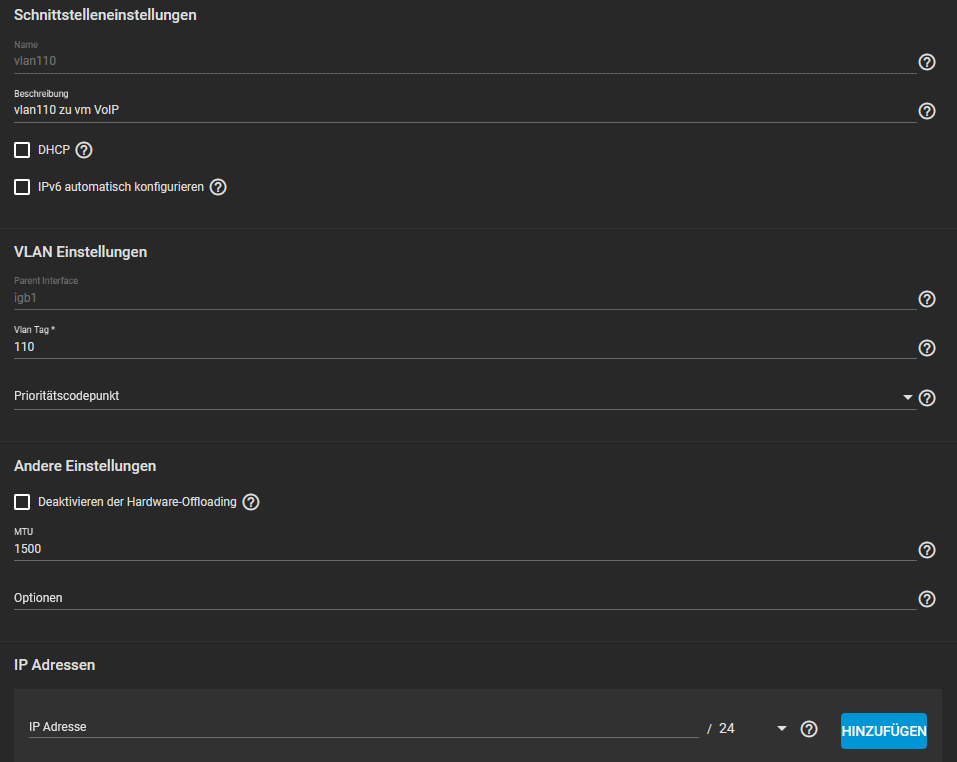Open help icon next to the netmask

click(x=809, y=729)
